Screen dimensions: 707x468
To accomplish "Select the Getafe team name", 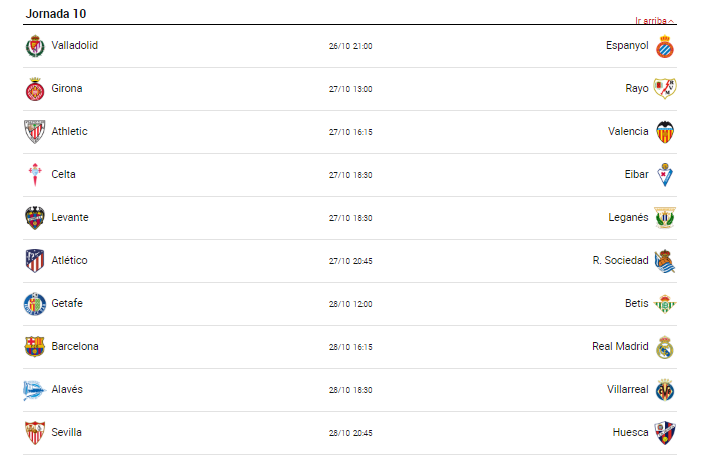I will [67, 303].
